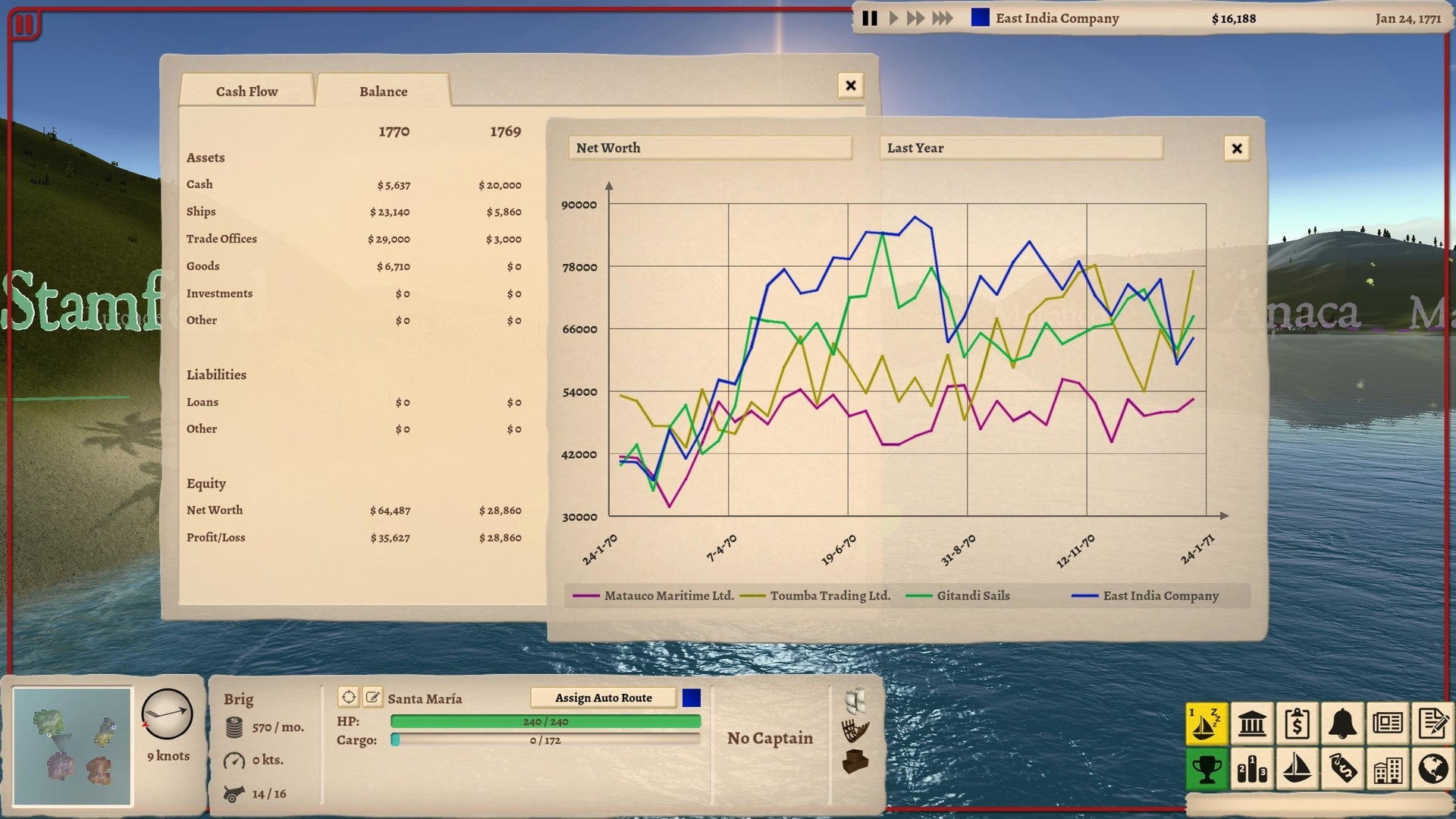Click the cannon count icon
The height and width of the screenshot is (819, 1456).
point(234,793)
